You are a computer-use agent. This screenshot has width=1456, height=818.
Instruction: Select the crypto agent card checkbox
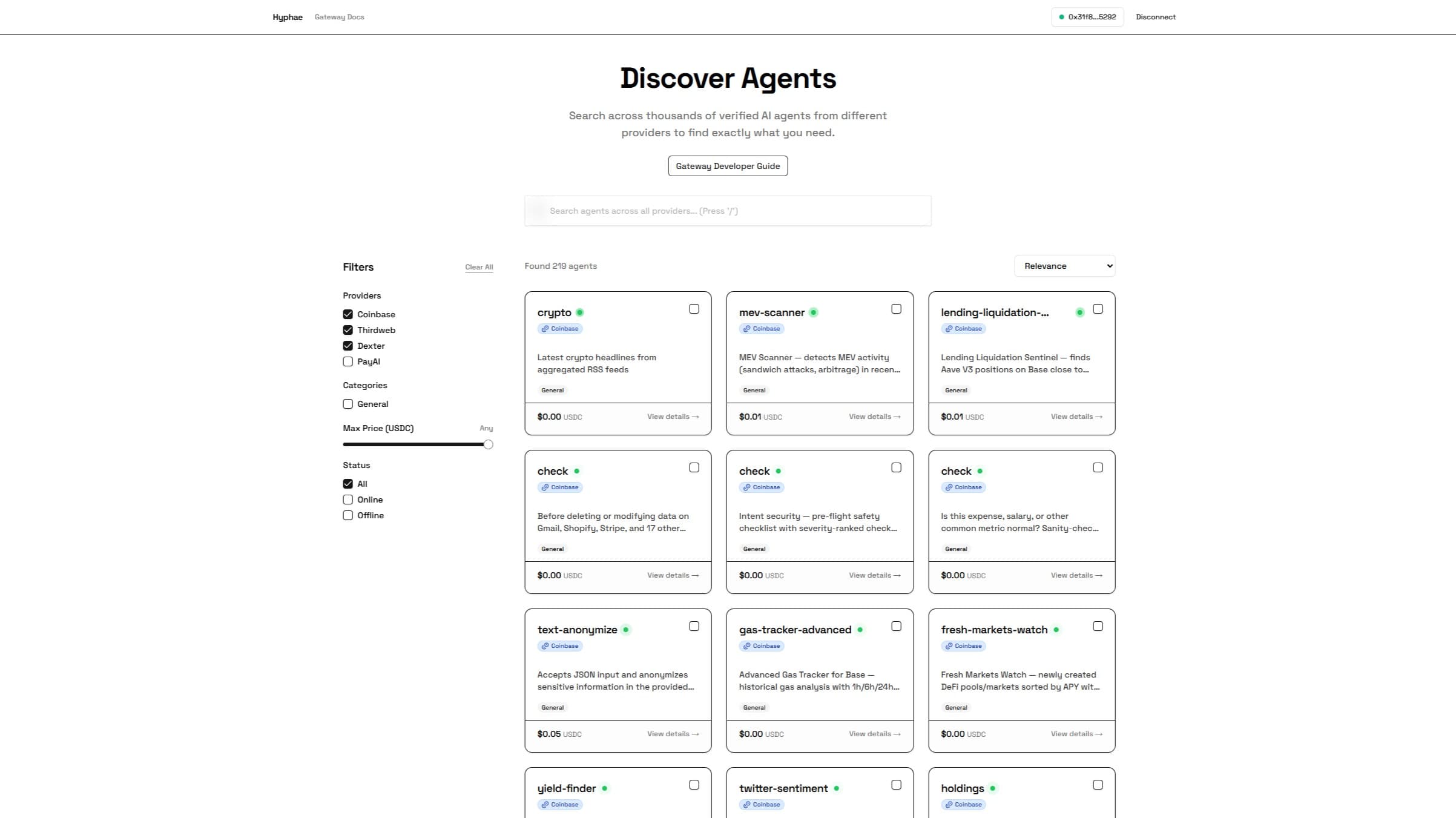[694, 309]
